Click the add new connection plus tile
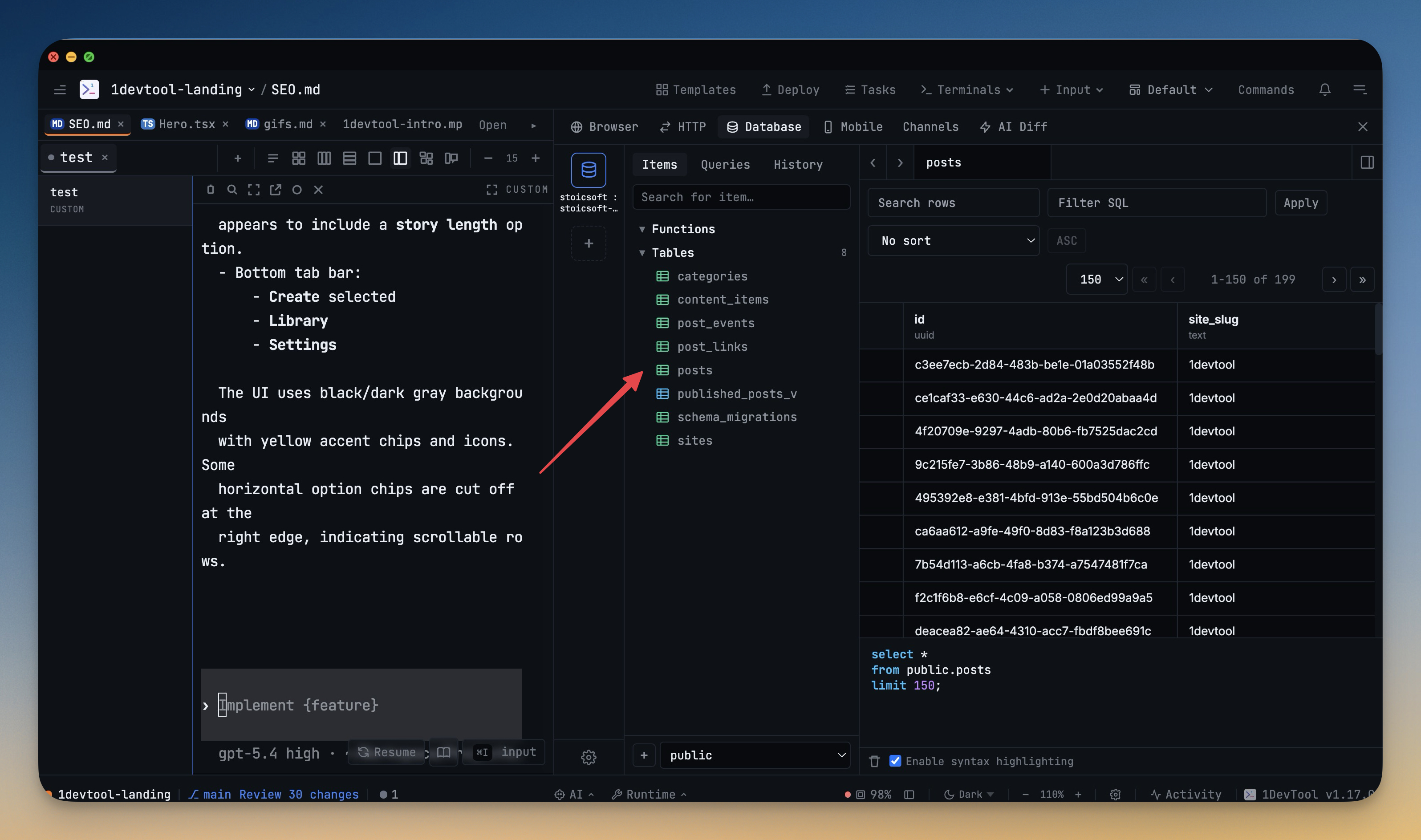This screenshot has width=1421, height=840. tap(588, 243)
